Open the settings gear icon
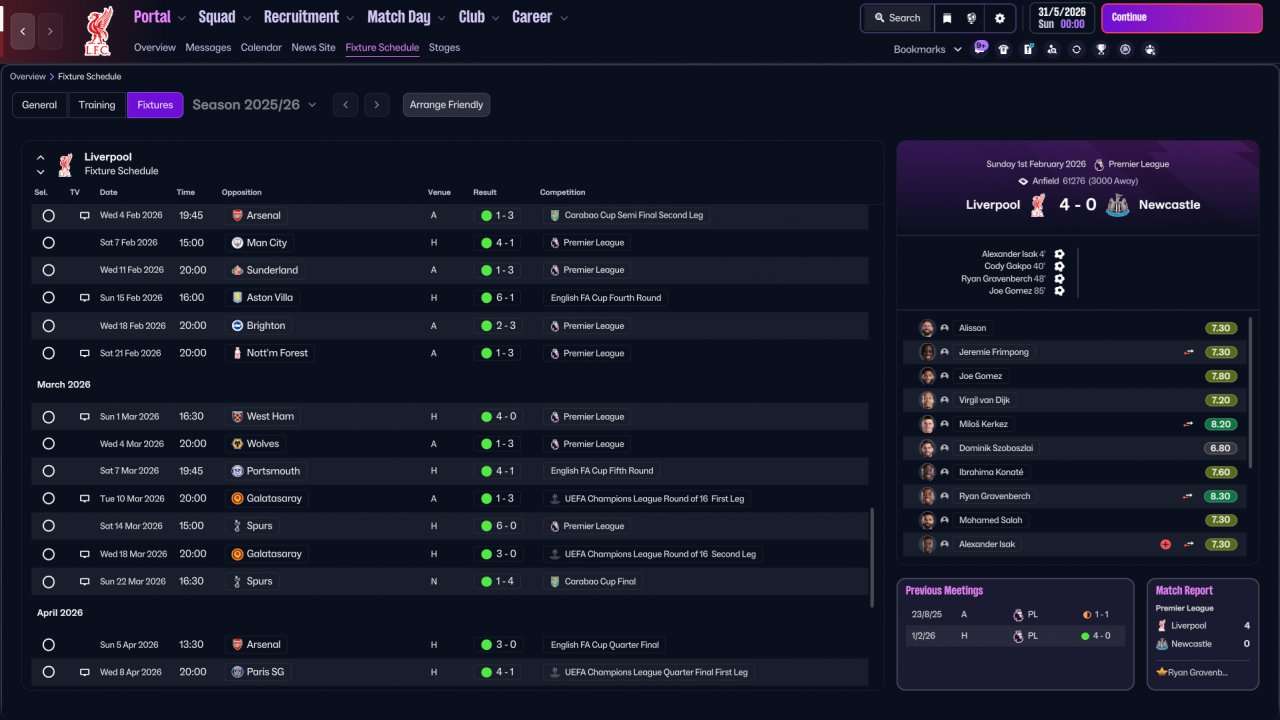Screen dimensions: 1280x720 [x=999, y=18]
